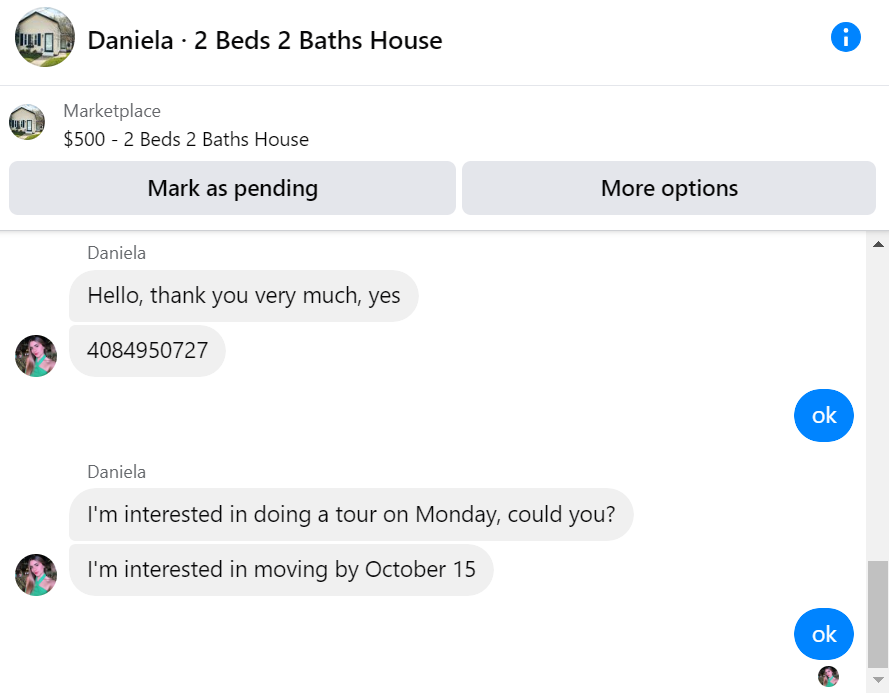
Task: Open the conversation info icon
Action: pyautogui.click(x=845, y=38)
